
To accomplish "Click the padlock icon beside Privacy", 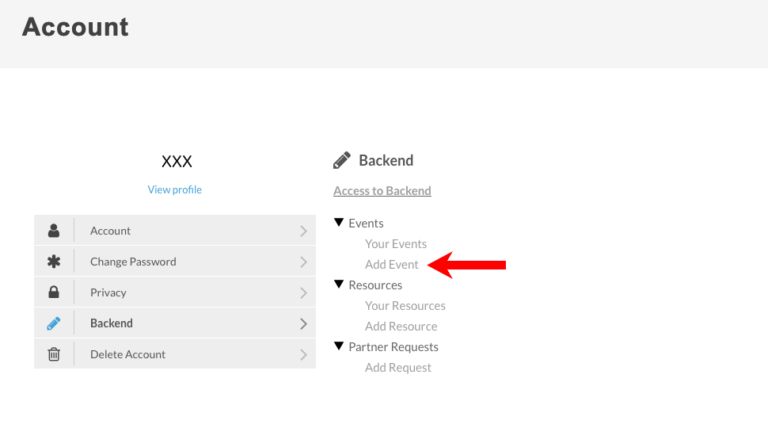I will [x=54, y=293].
